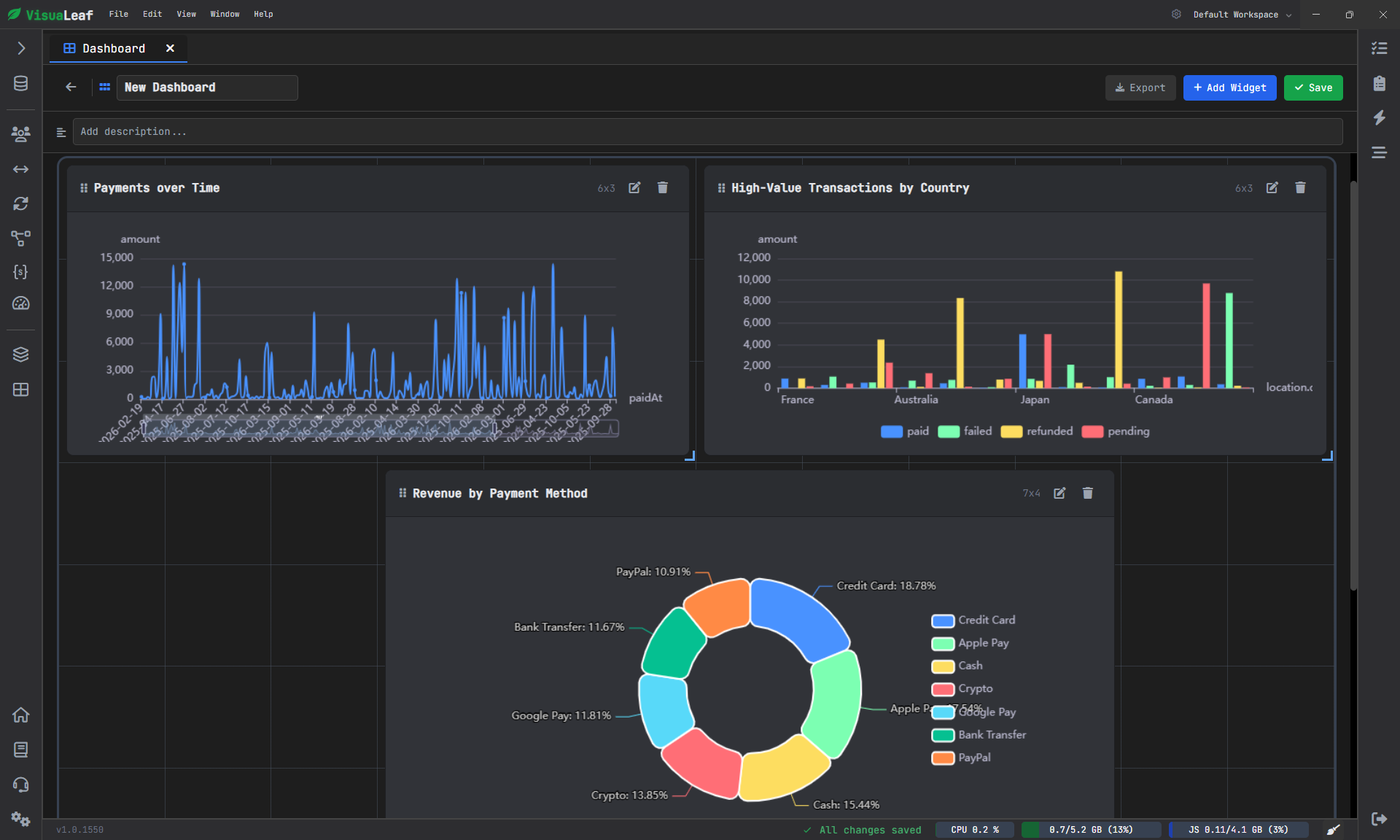Screen dimensions: 1400x840
Task: Toggle the 'paid' legend entry in High-Value Transactions
Action: click(904, 432)
